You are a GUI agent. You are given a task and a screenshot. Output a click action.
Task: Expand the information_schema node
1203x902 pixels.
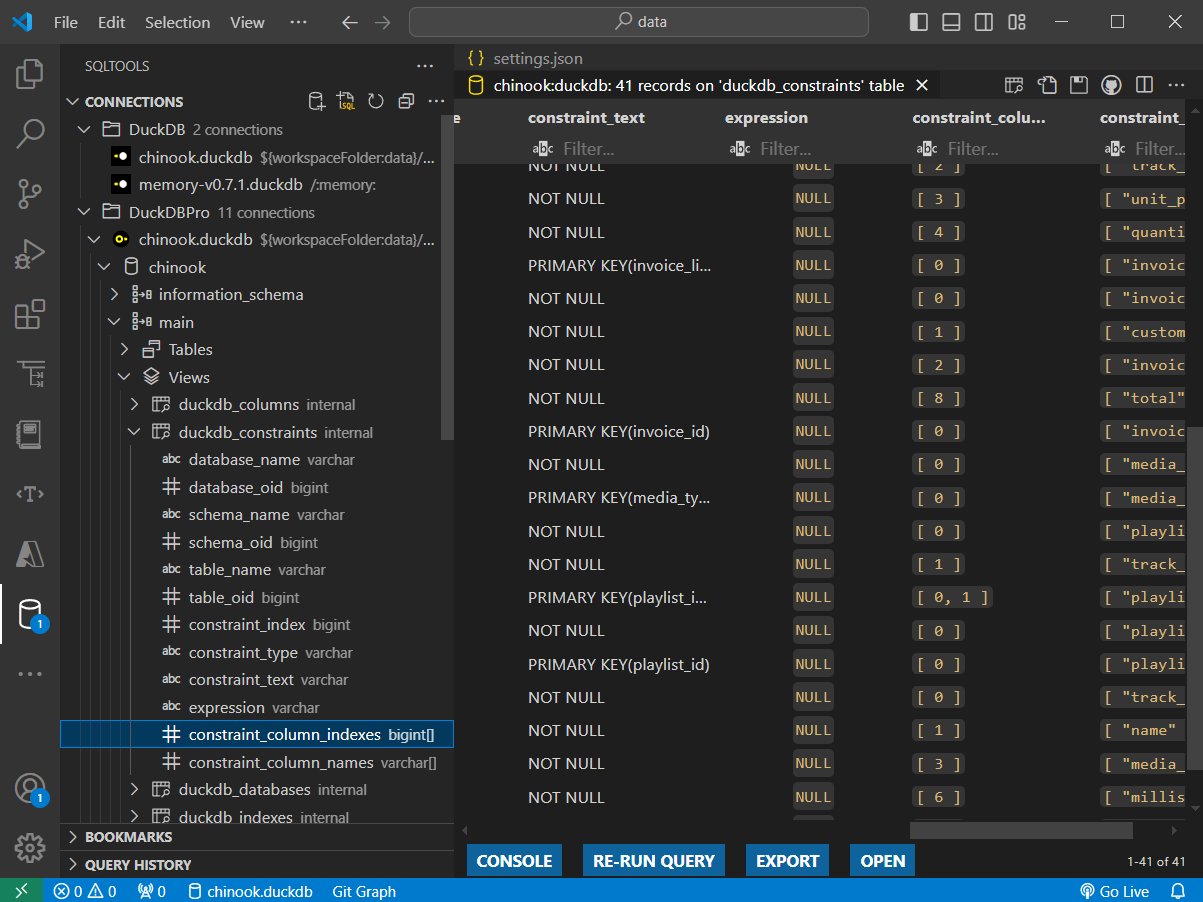pos(114,295)
